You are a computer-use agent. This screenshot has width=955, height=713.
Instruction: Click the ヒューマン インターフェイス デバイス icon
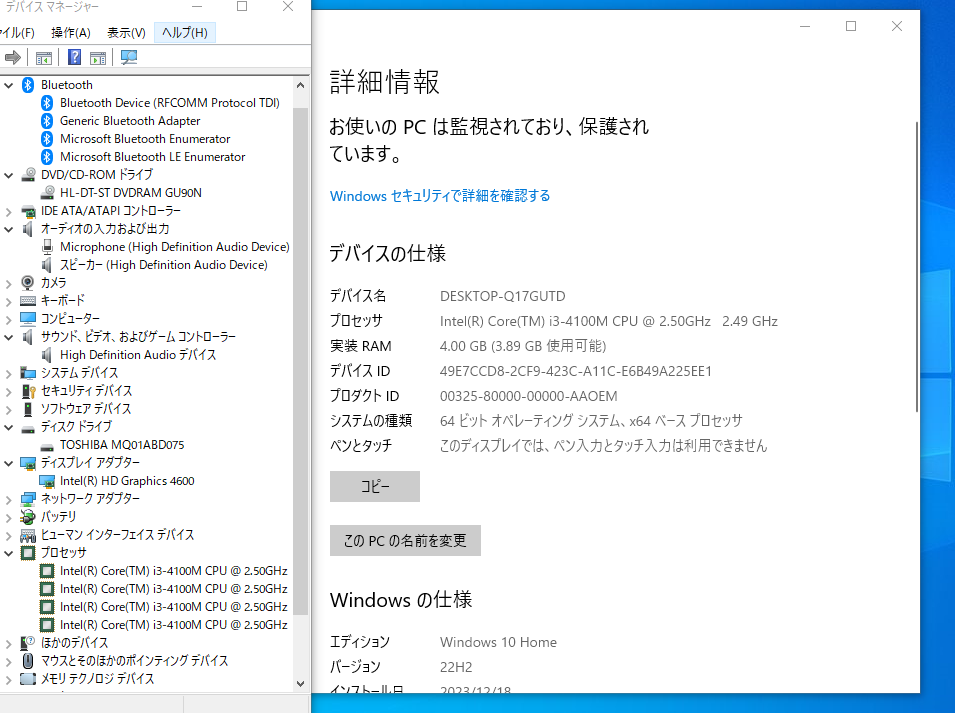(x=28, y=535)
